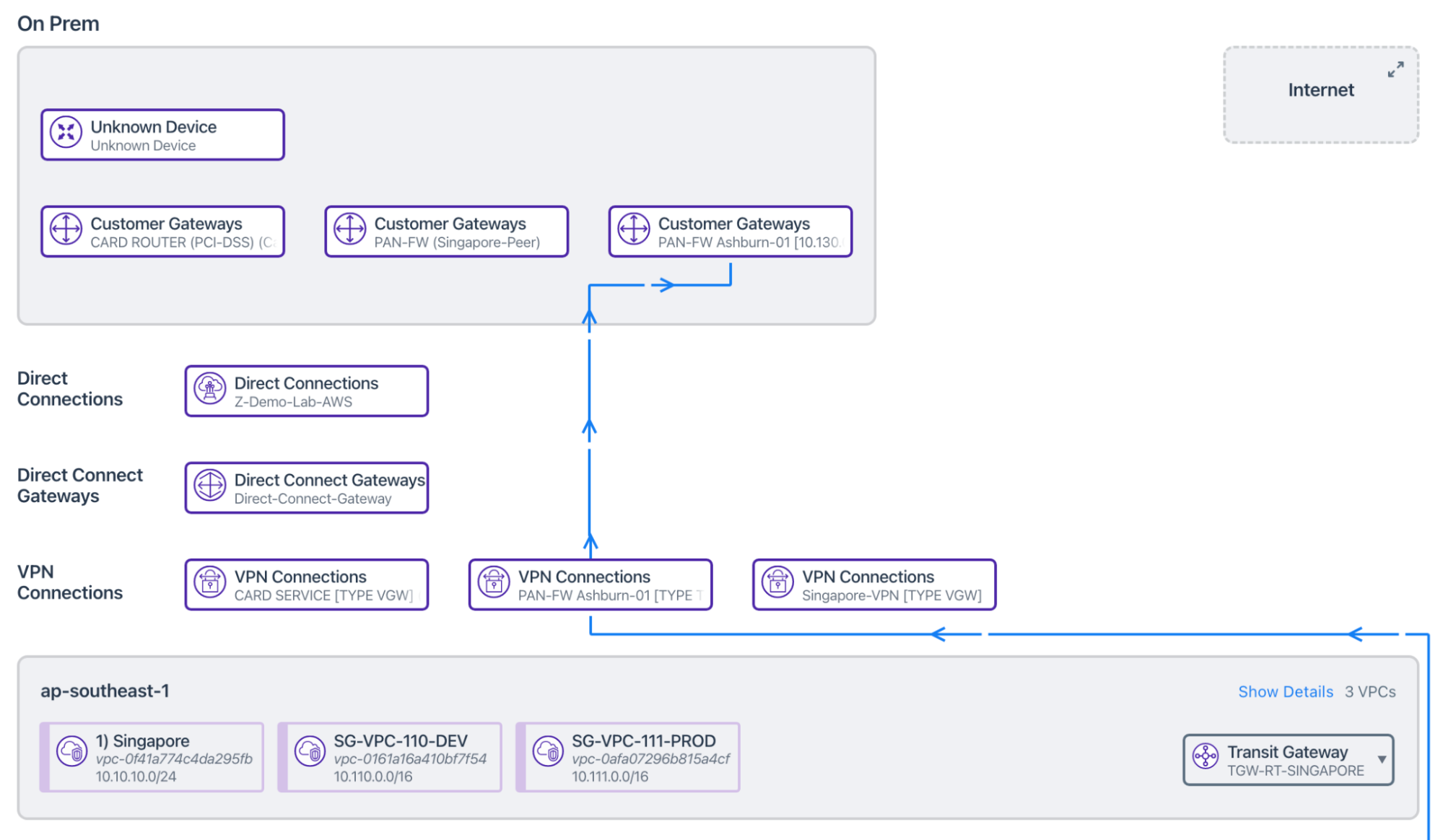
Task: Select the Singapore-VPN connection icon
Action: click(x=777, y=585)
